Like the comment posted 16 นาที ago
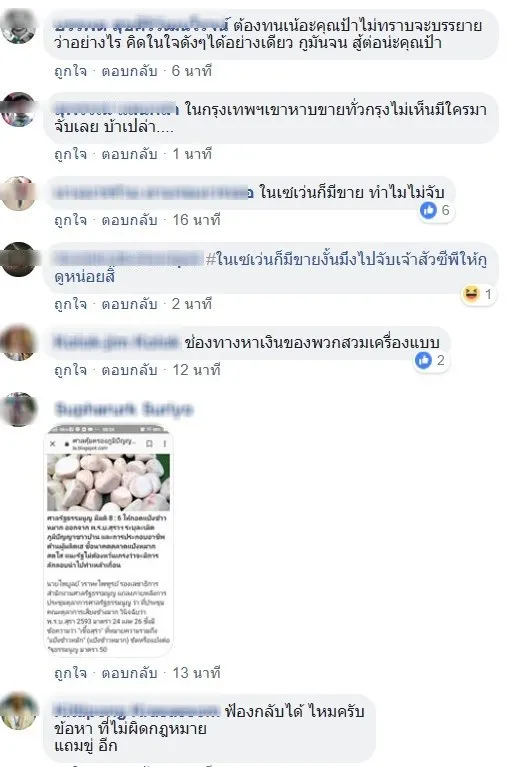This screenshot has height=767, width=512. click(x=70, y=220)
